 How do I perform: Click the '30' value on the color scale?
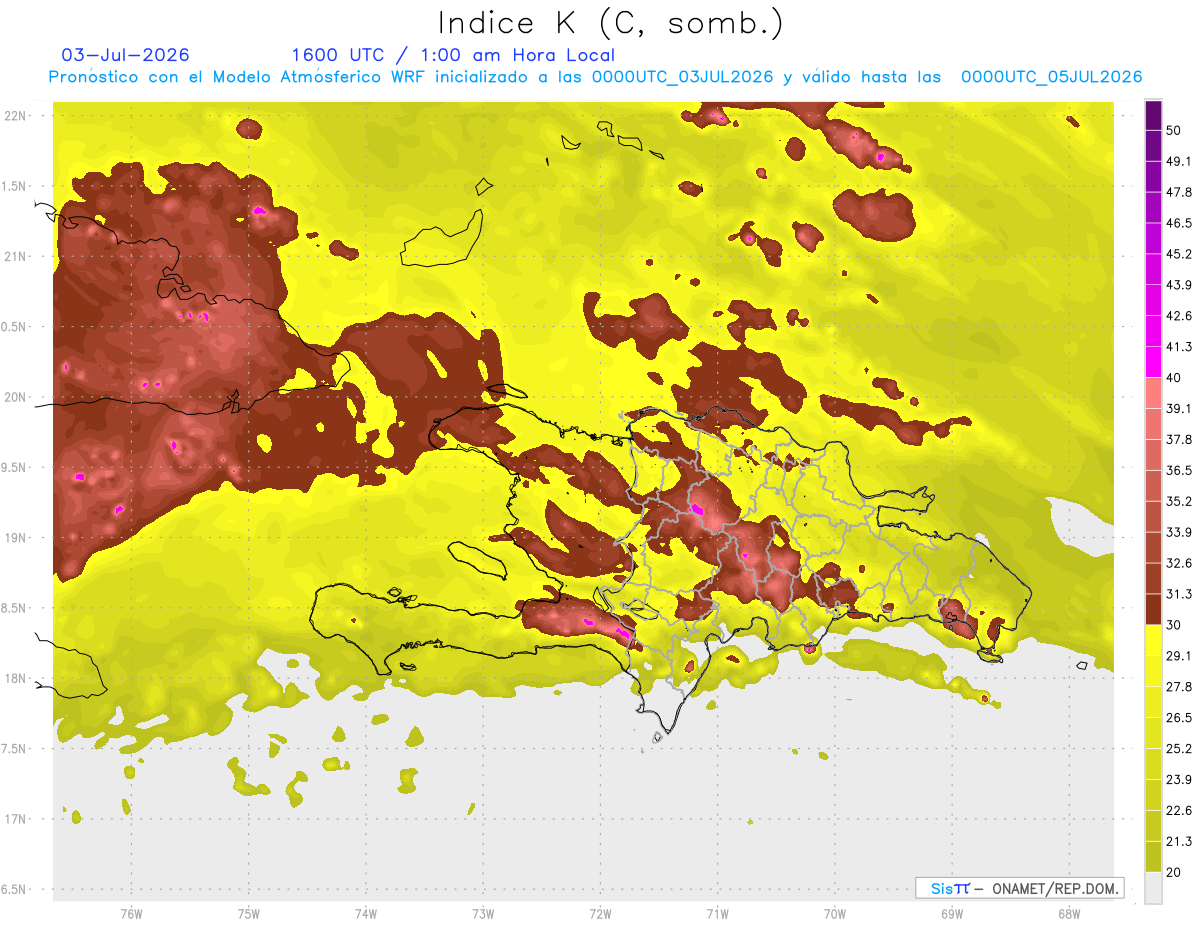(1174, 625)
